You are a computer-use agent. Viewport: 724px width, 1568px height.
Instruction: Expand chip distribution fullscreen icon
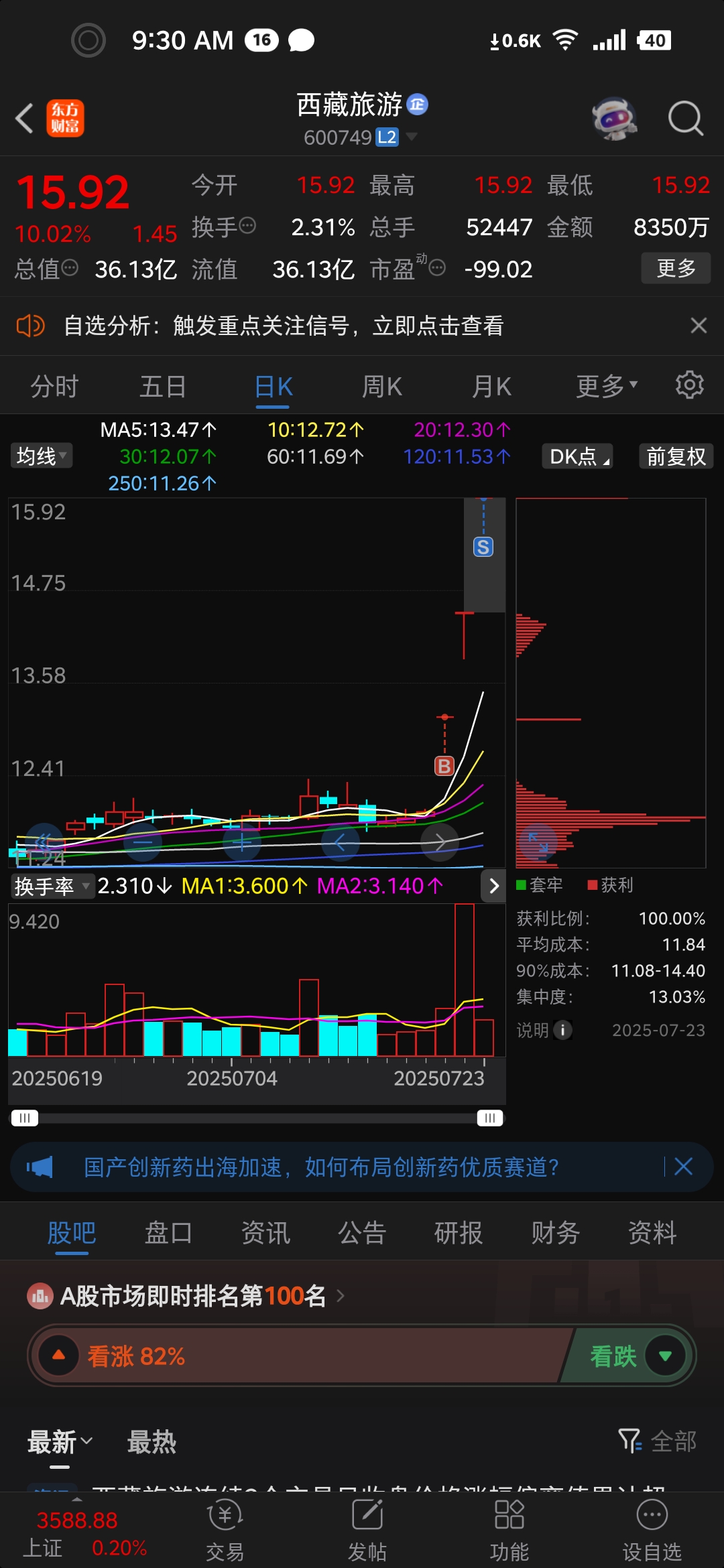[538, 842]
